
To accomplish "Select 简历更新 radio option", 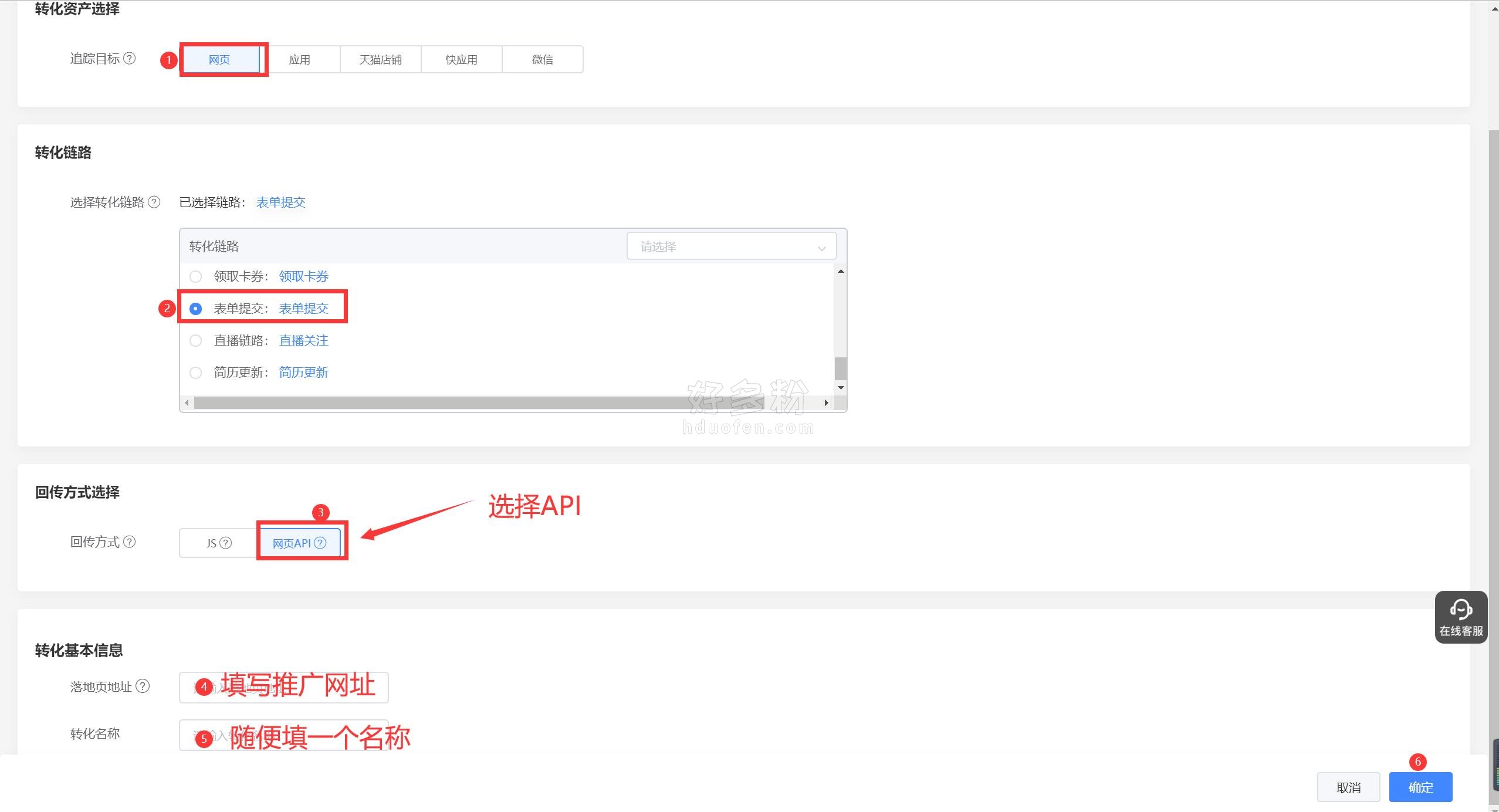I will 196,373.
